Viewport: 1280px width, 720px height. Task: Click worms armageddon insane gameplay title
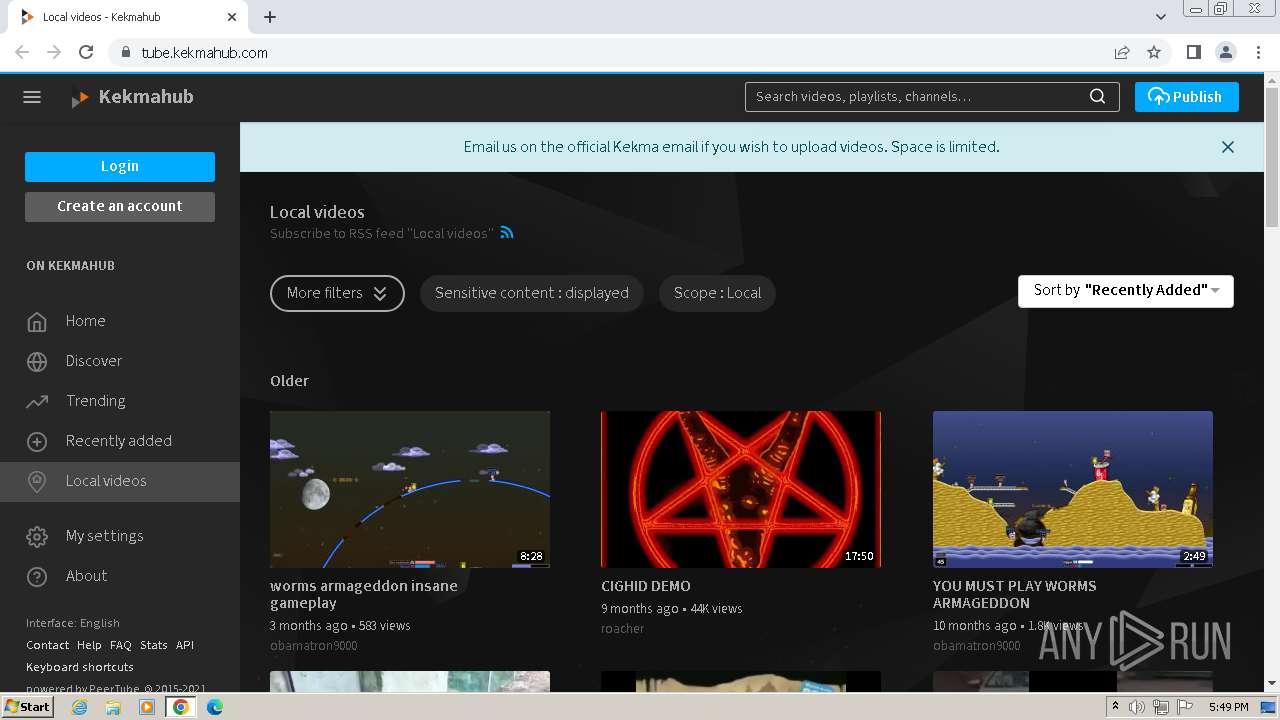(x=364, y=595)
